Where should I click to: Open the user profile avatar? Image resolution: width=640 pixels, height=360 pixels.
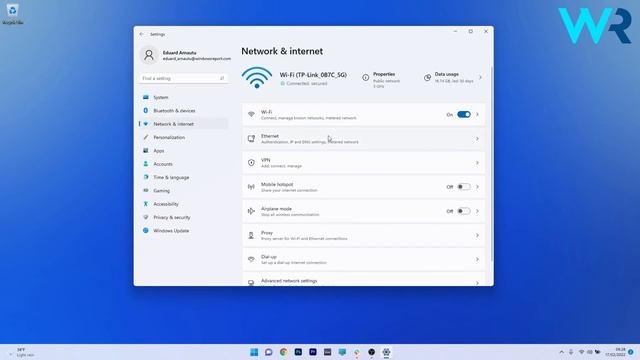click(149, 55)
